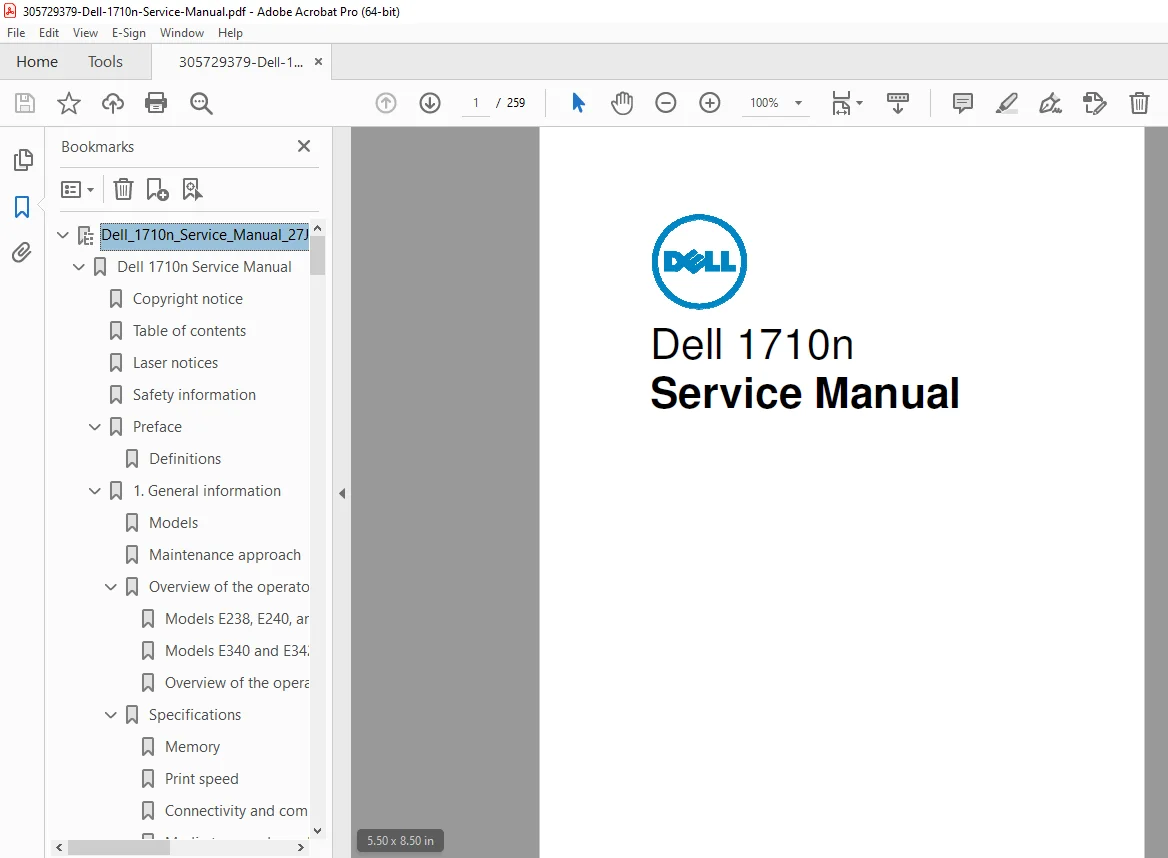Viewport: 1168px width, 858px height.
Task: Open bookmarks options dropdown menu
Action: (77, 189)
